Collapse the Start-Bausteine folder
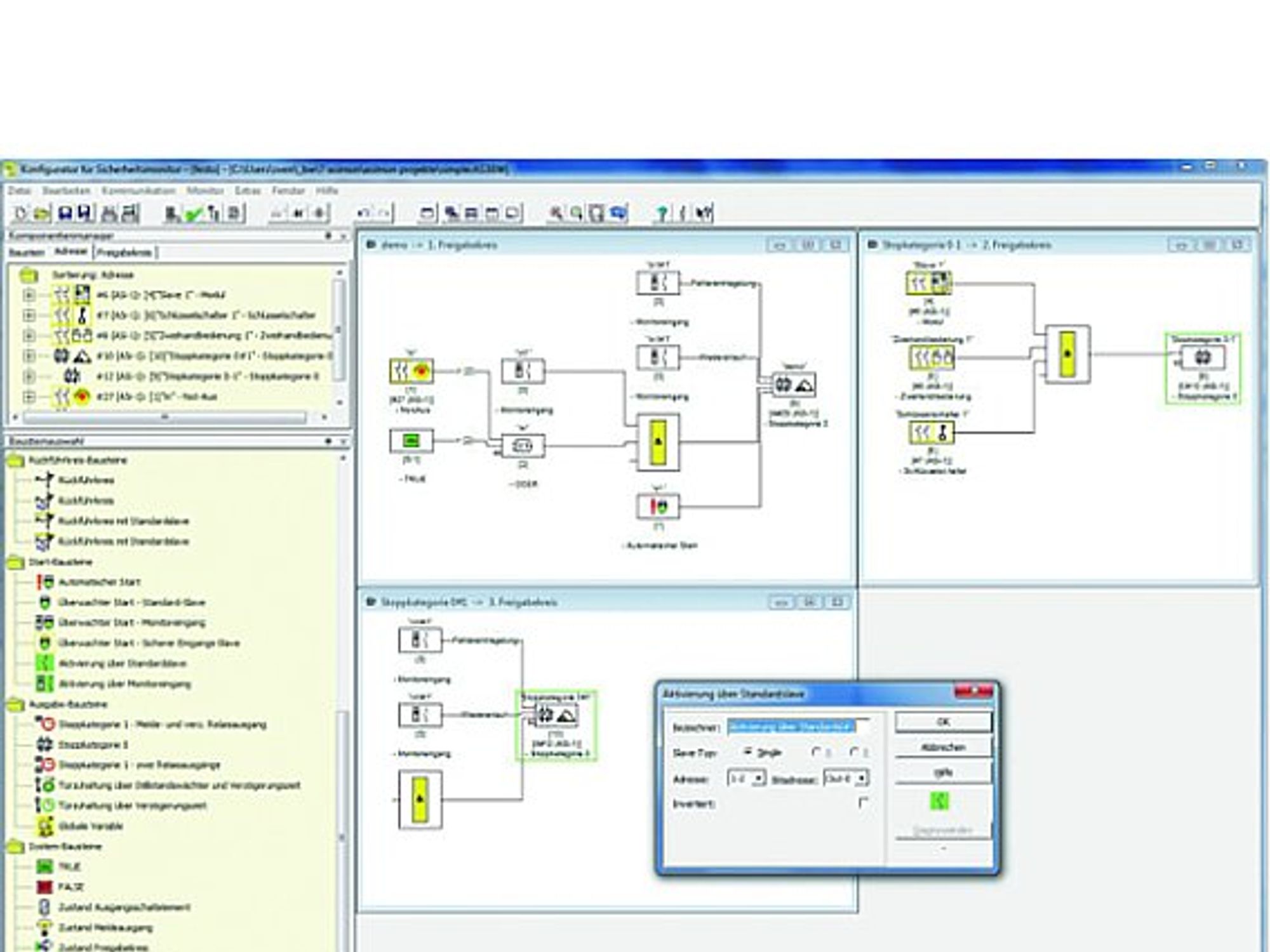 click(15, 562)
